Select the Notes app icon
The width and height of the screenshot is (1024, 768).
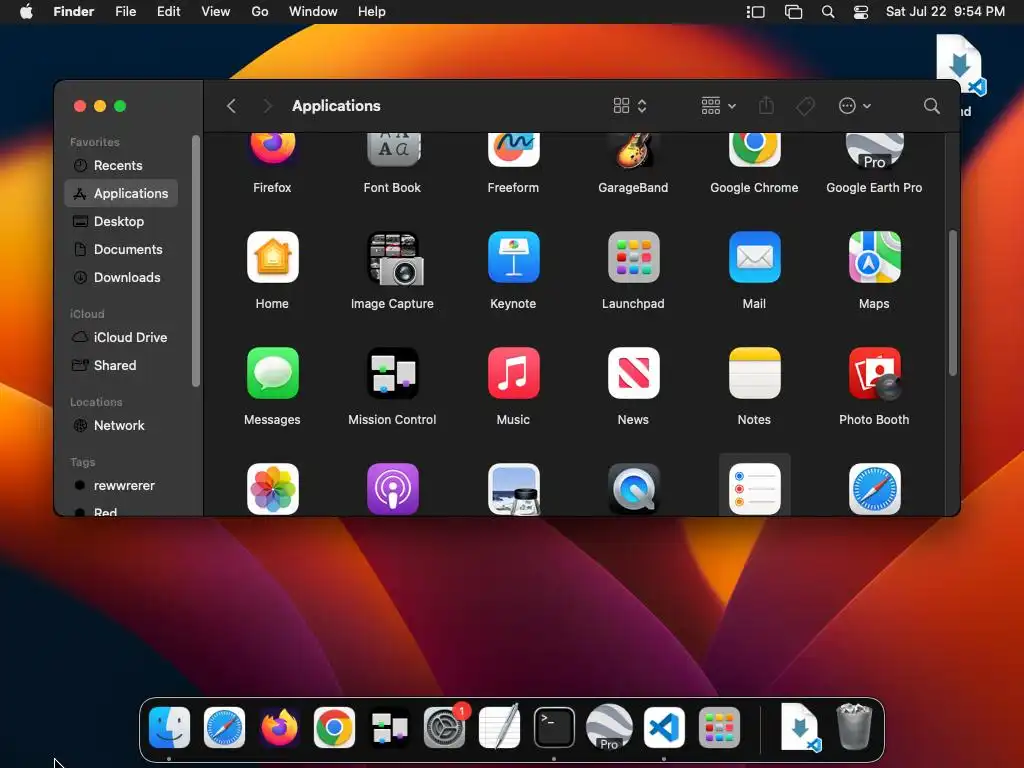[754, 373]
